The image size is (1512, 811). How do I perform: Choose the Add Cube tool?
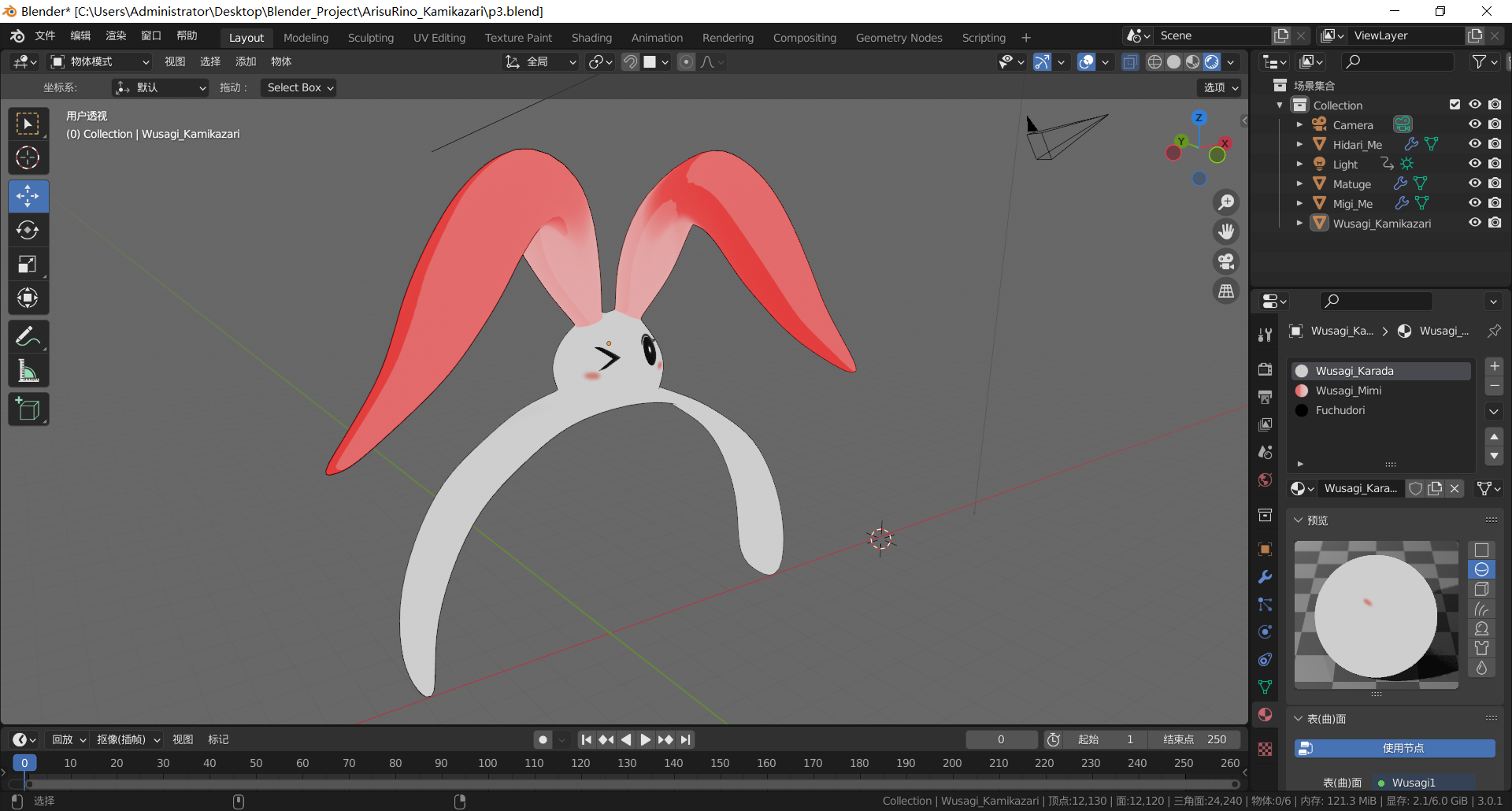(x=28, y=409)
